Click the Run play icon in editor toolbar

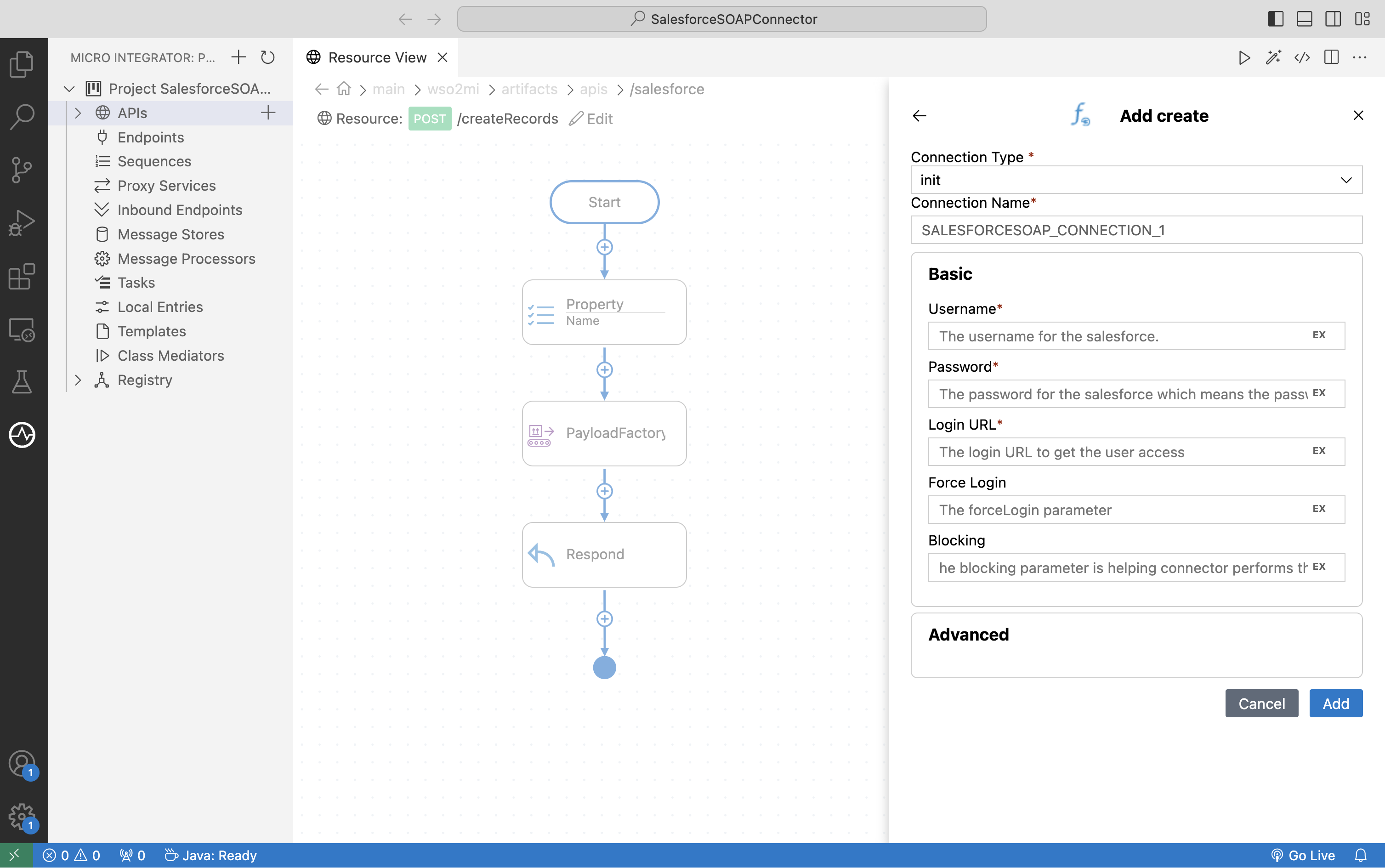click(1244, 57)
